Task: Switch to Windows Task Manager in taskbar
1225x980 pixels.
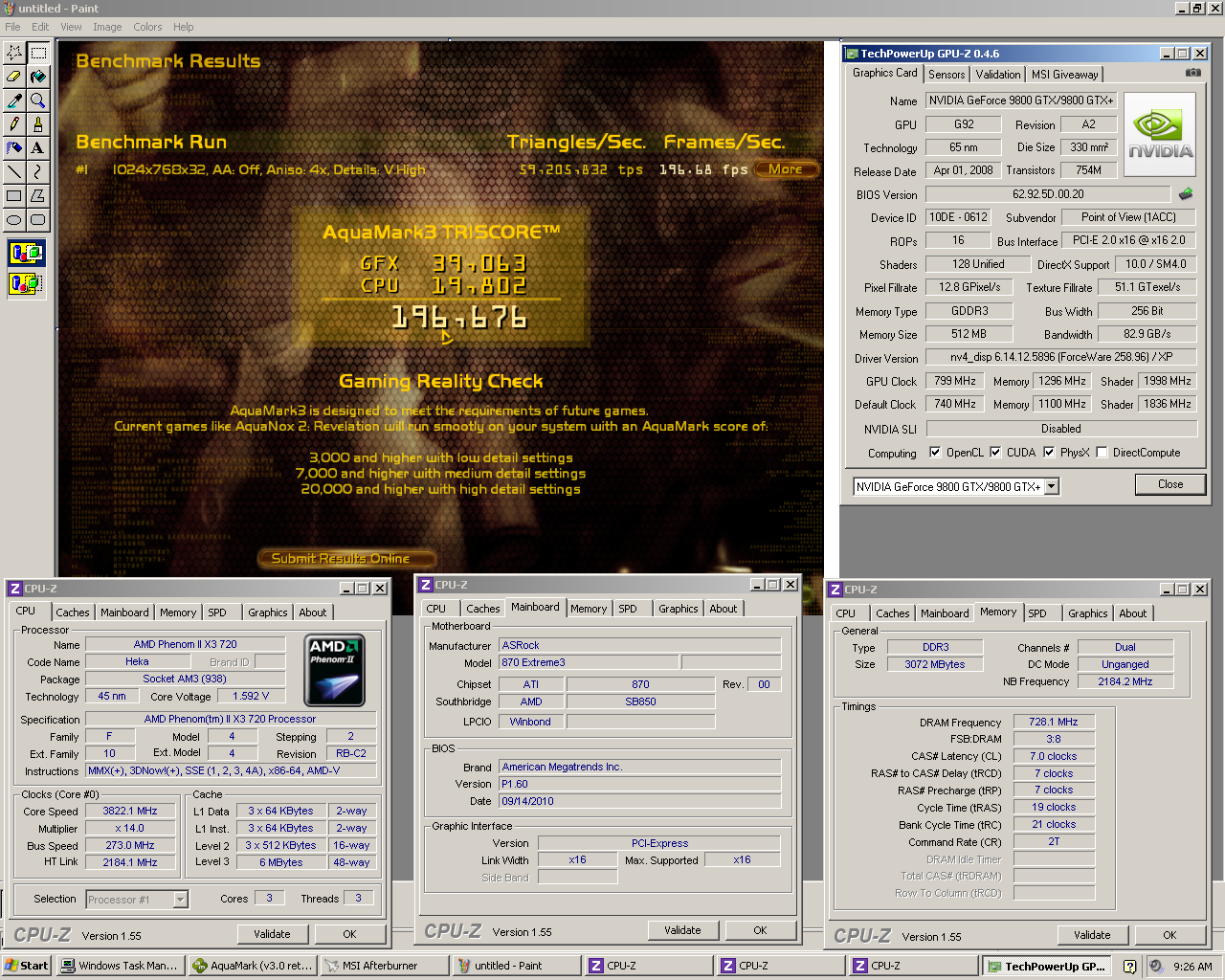Action: tap(121, 966)
